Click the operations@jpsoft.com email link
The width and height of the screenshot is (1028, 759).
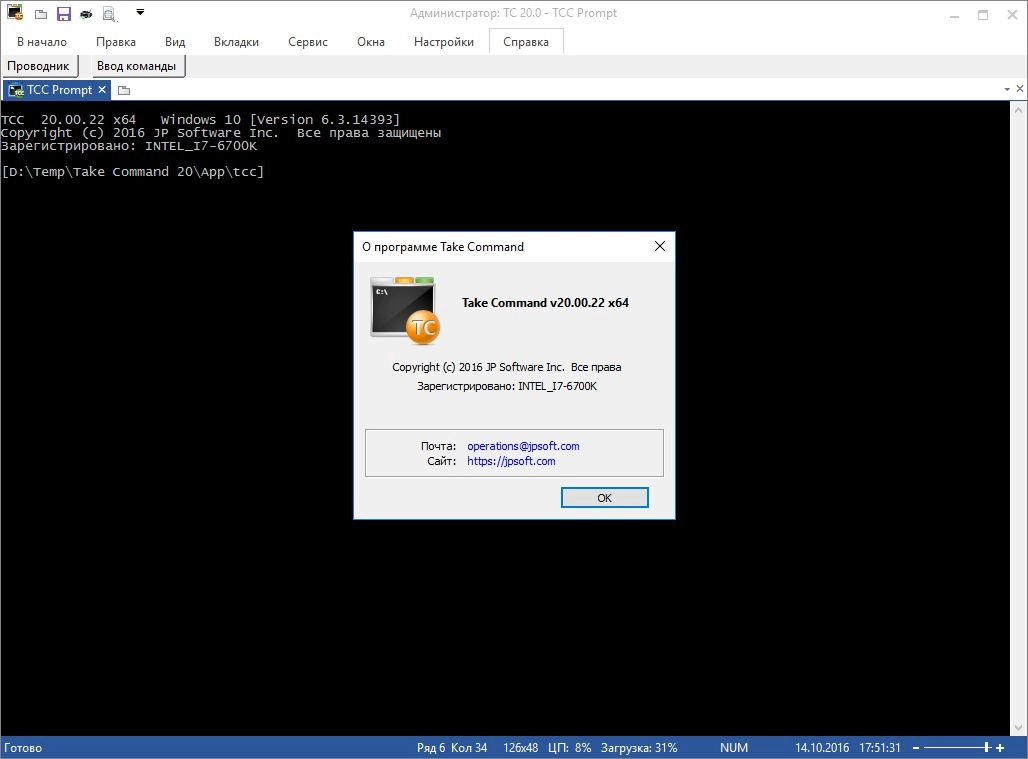523,446
